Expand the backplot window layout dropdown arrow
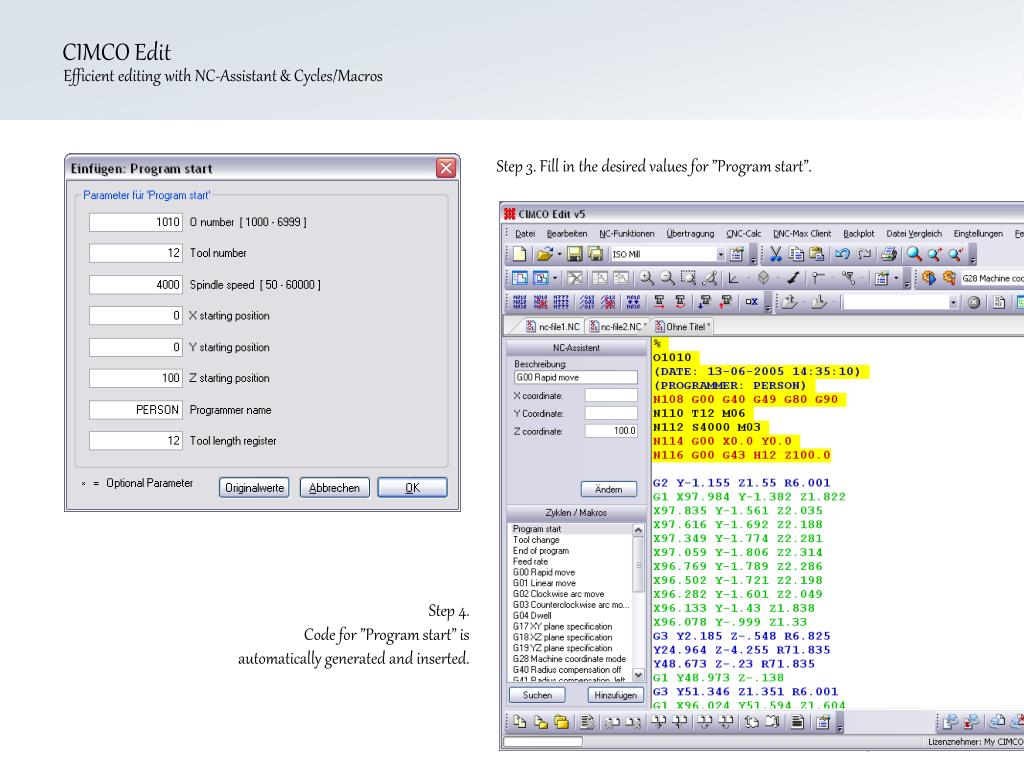Screen dimensions: 1024x768 (x=555, y=279)
